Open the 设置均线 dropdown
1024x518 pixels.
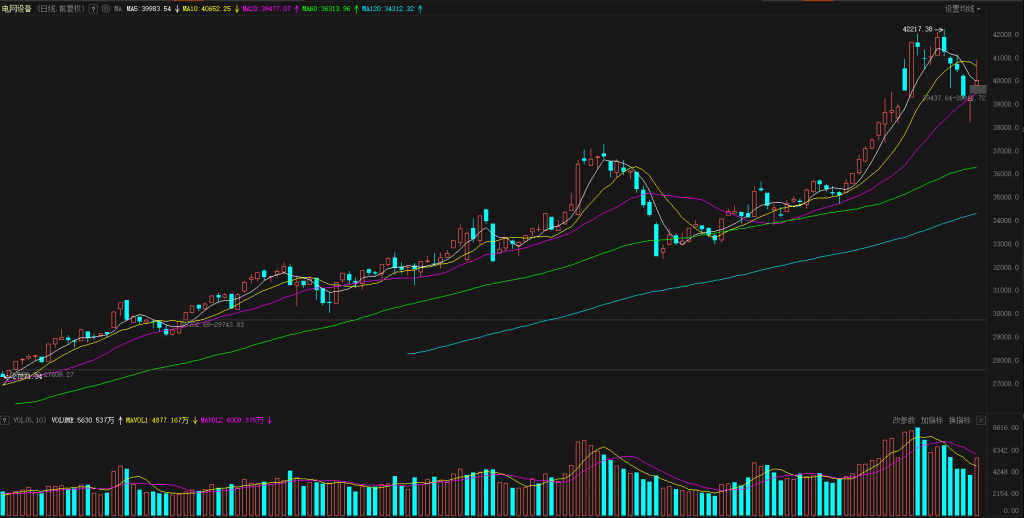point(962,9)
